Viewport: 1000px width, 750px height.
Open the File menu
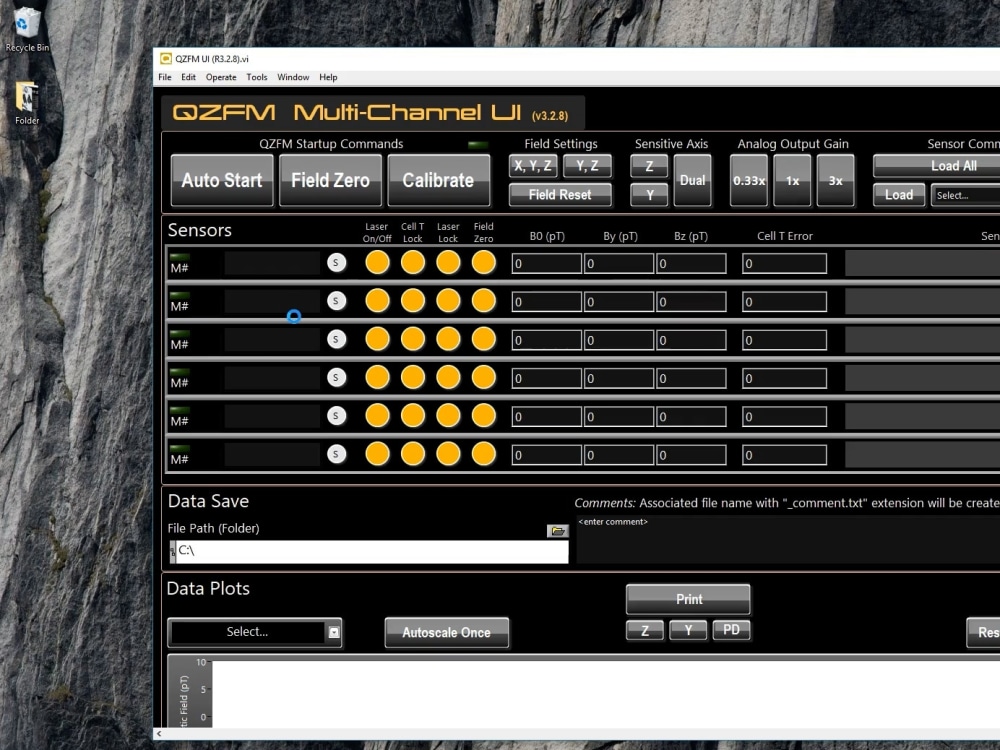pos(165,77)
